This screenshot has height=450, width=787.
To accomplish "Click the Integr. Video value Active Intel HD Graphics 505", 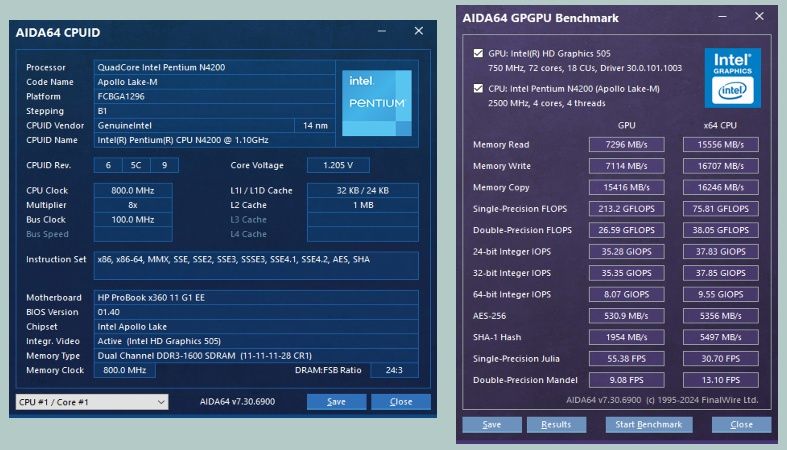I will [256, 341].
